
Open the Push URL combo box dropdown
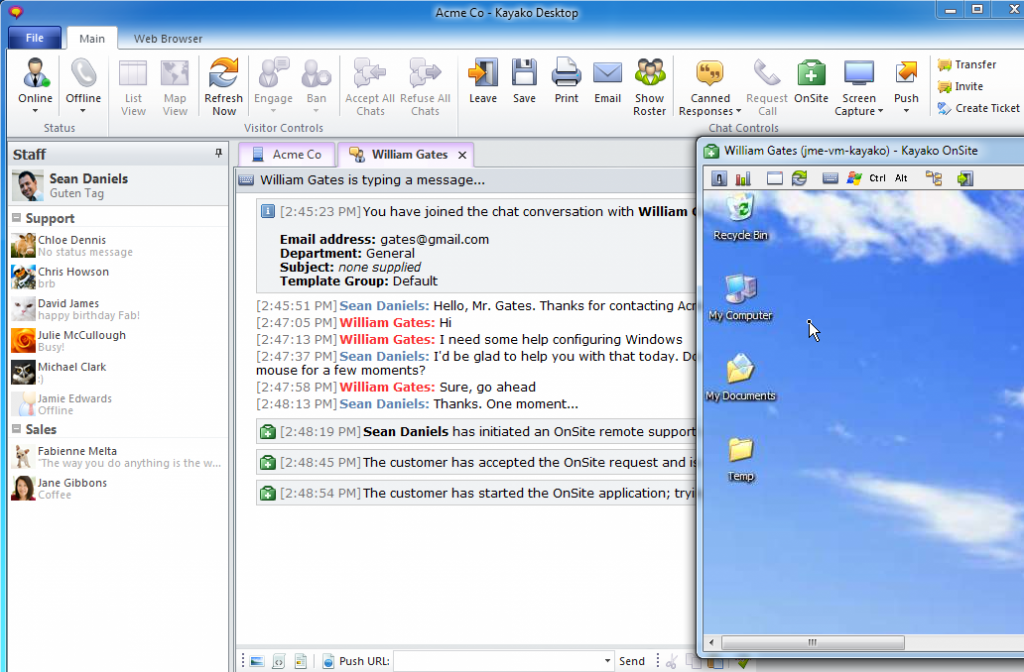pos(607,661)
